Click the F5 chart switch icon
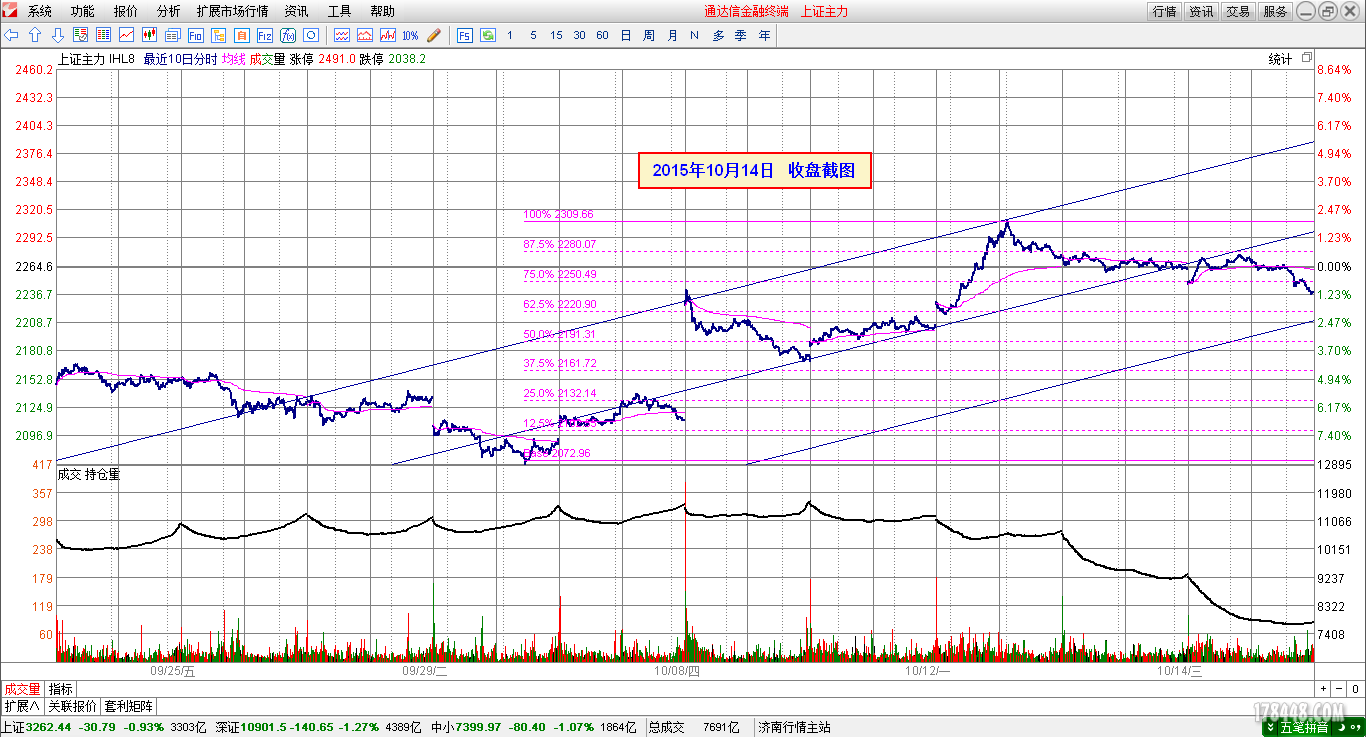Screen dimensions: 1366x737 click(465, 35)
